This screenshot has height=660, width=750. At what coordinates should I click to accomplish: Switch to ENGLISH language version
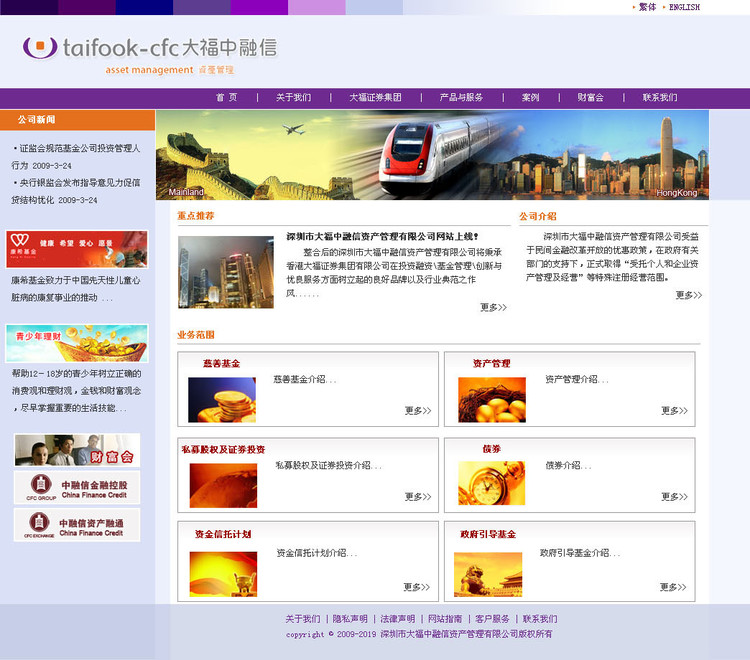684,7
